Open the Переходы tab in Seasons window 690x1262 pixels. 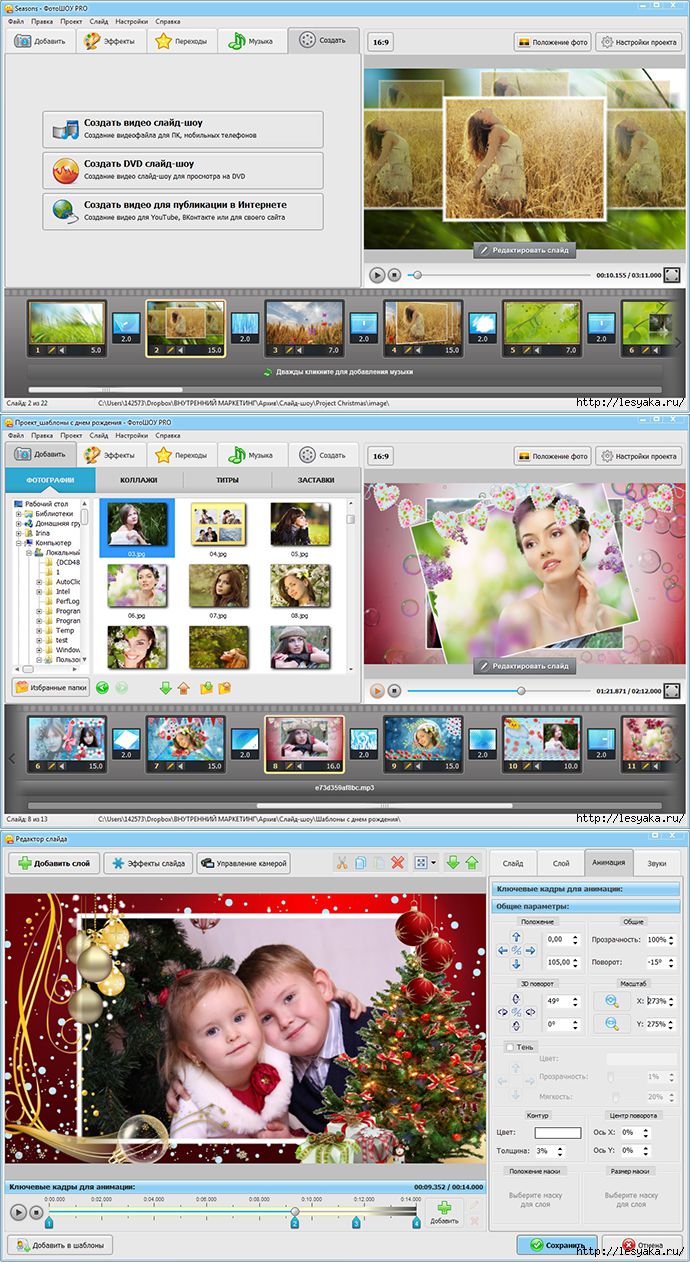[182, 41]
